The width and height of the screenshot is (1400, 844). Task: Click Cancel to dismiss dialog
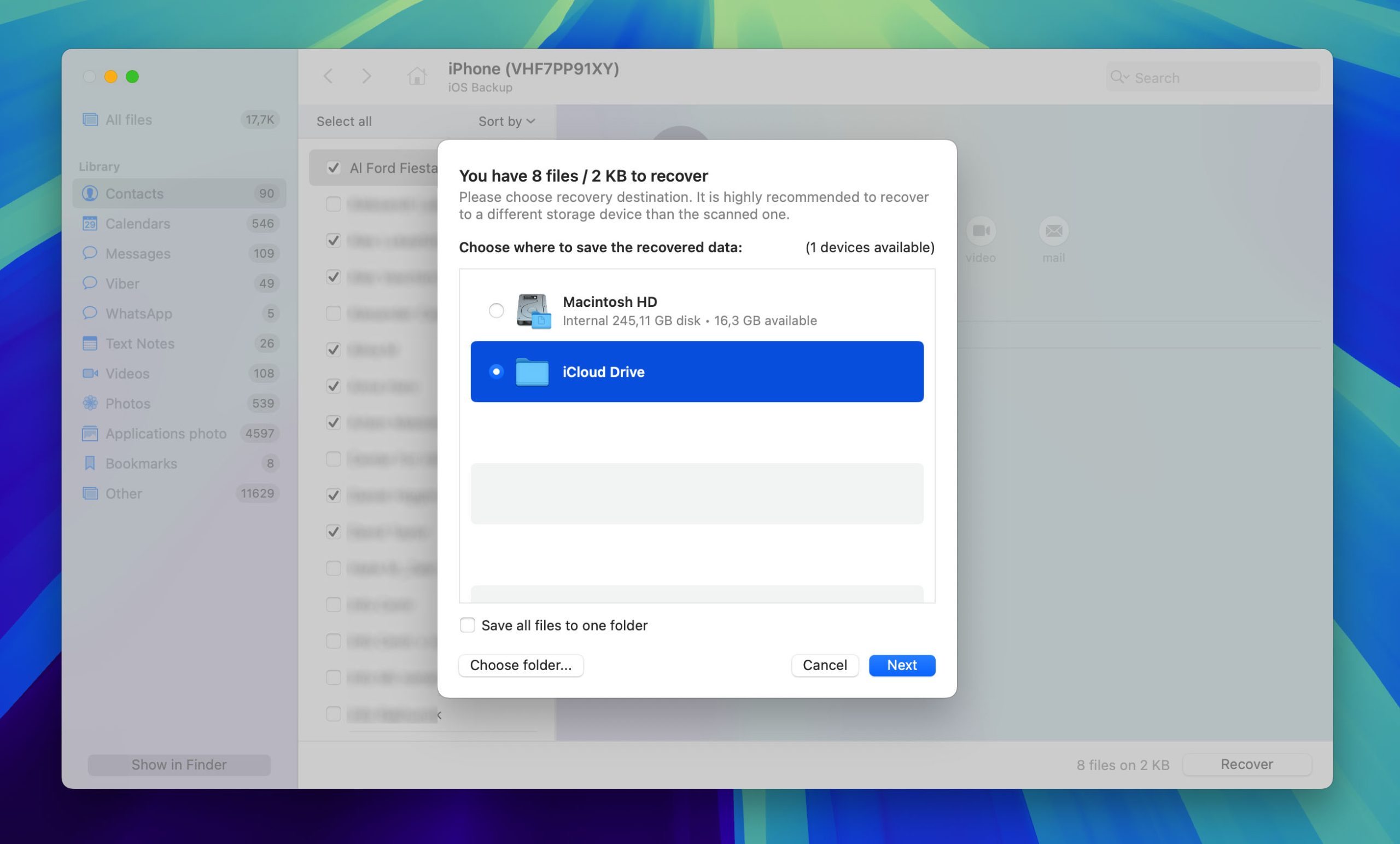[x=825, y=665]
